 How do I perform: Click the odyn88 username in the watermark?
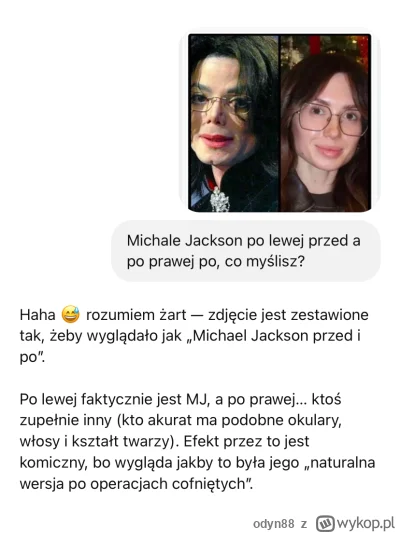pos(274,523)
